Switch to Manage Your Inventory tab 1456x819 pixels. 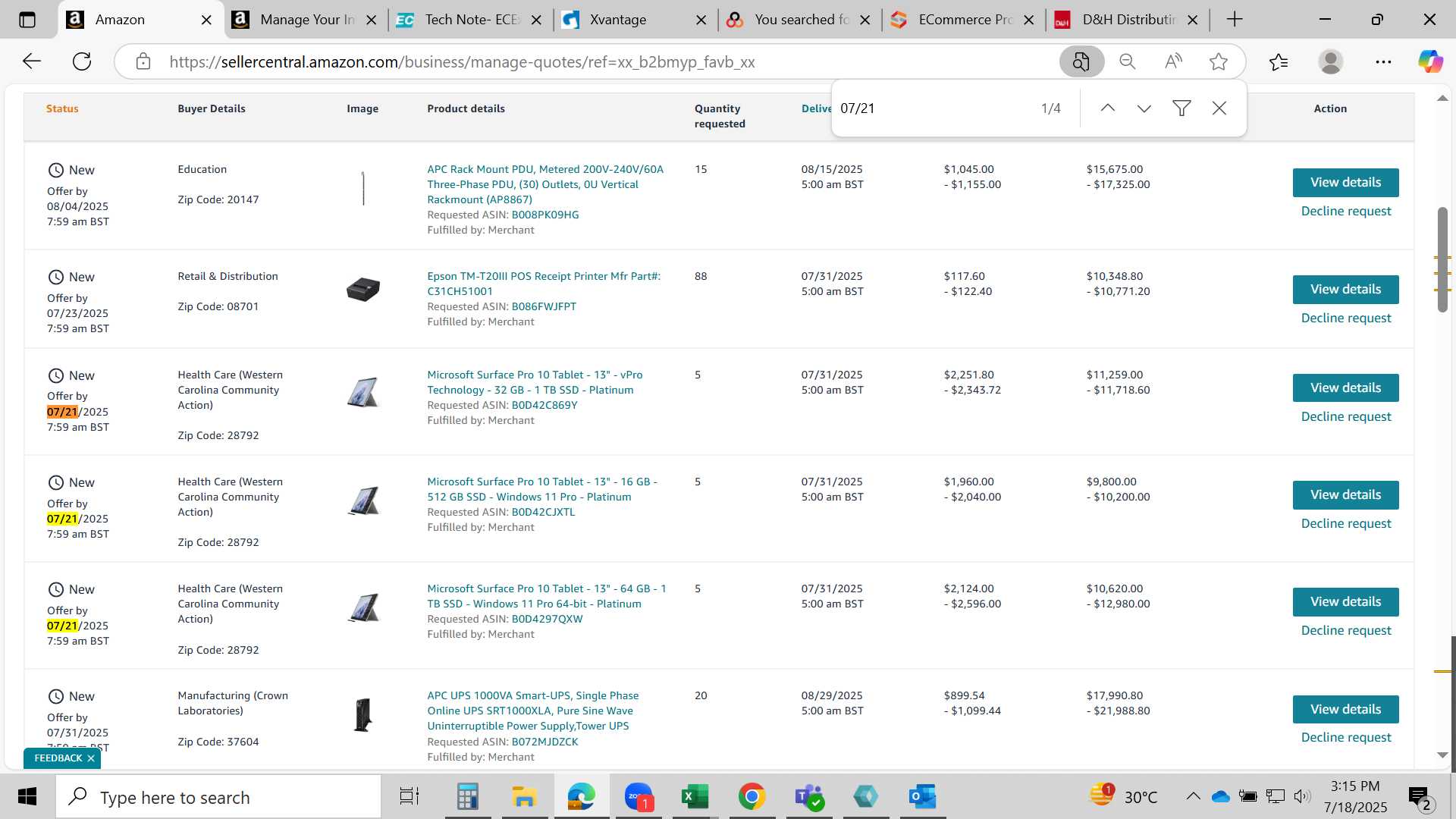coord(307,20)
